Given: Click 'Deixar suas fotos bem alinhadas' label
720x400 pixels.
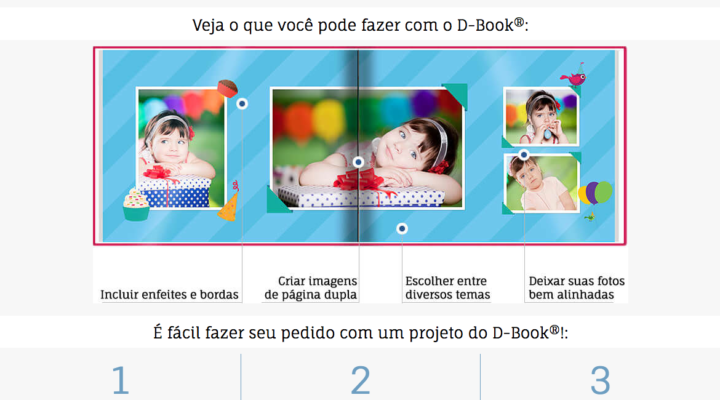Looking at the screenshot, I should (x=576, y=288).
